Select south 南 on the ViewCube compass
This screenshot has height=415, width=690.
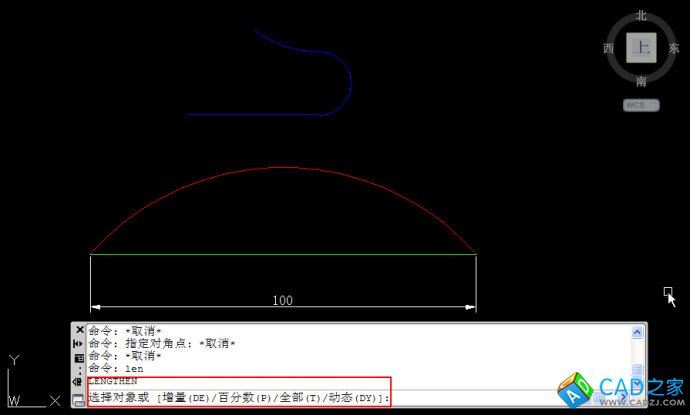641,81
